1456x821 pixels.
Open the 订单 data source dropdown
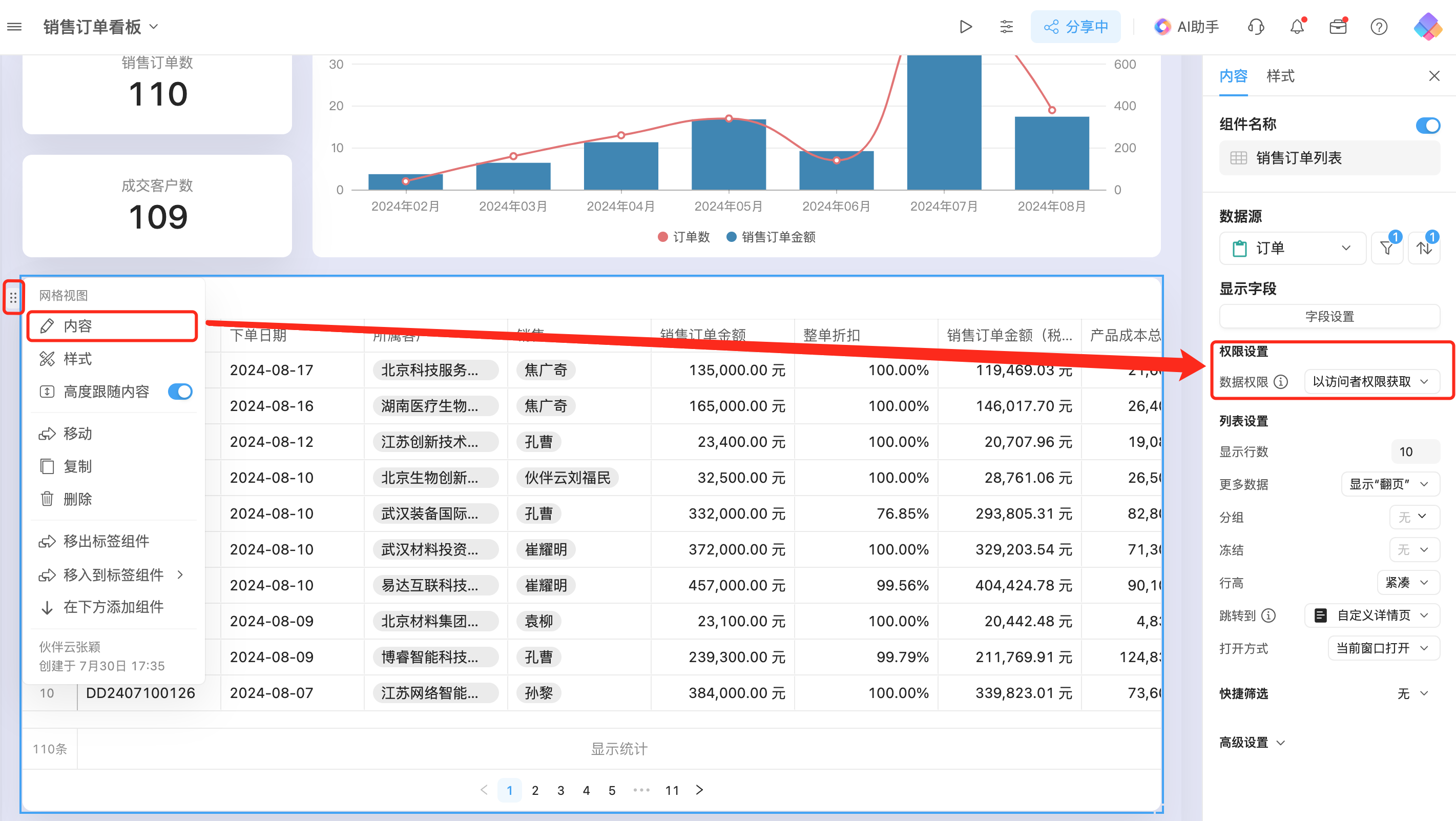pyautogui.click(x=1292, y=248)
